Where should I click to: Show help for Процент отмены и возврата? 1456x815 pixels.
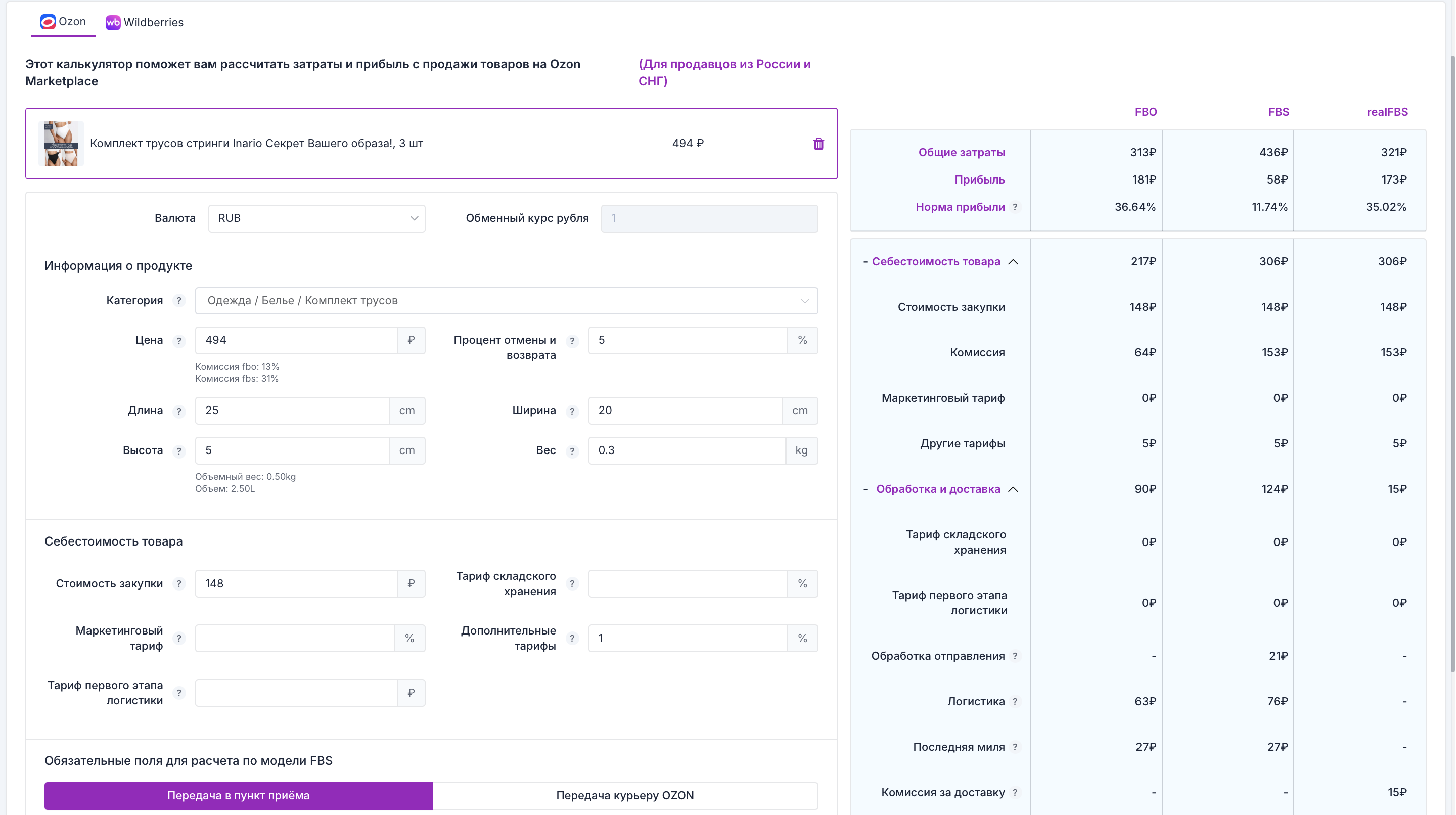(572, 341)
